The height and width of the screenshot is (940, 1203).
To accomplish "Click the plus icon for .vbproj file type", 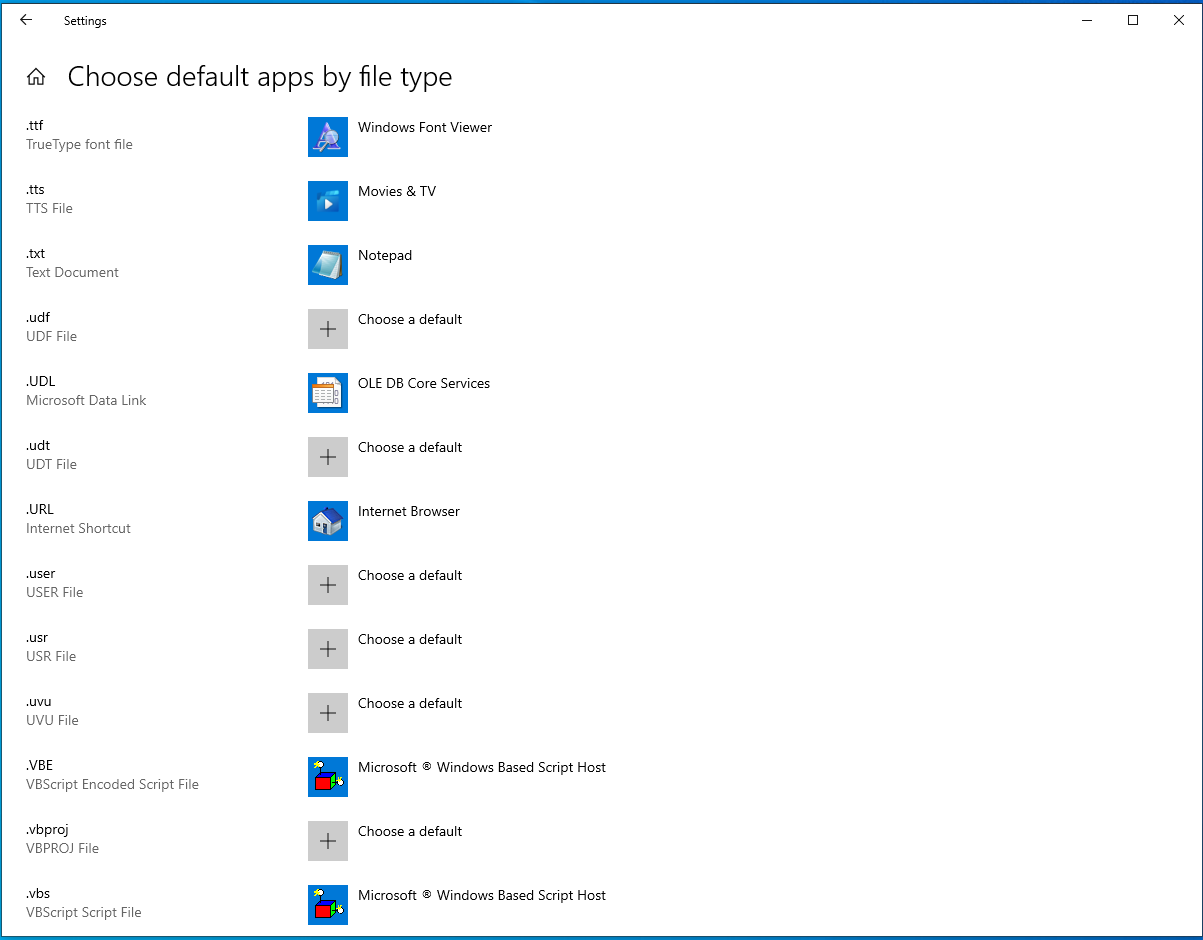I will [x=328, y=841].
